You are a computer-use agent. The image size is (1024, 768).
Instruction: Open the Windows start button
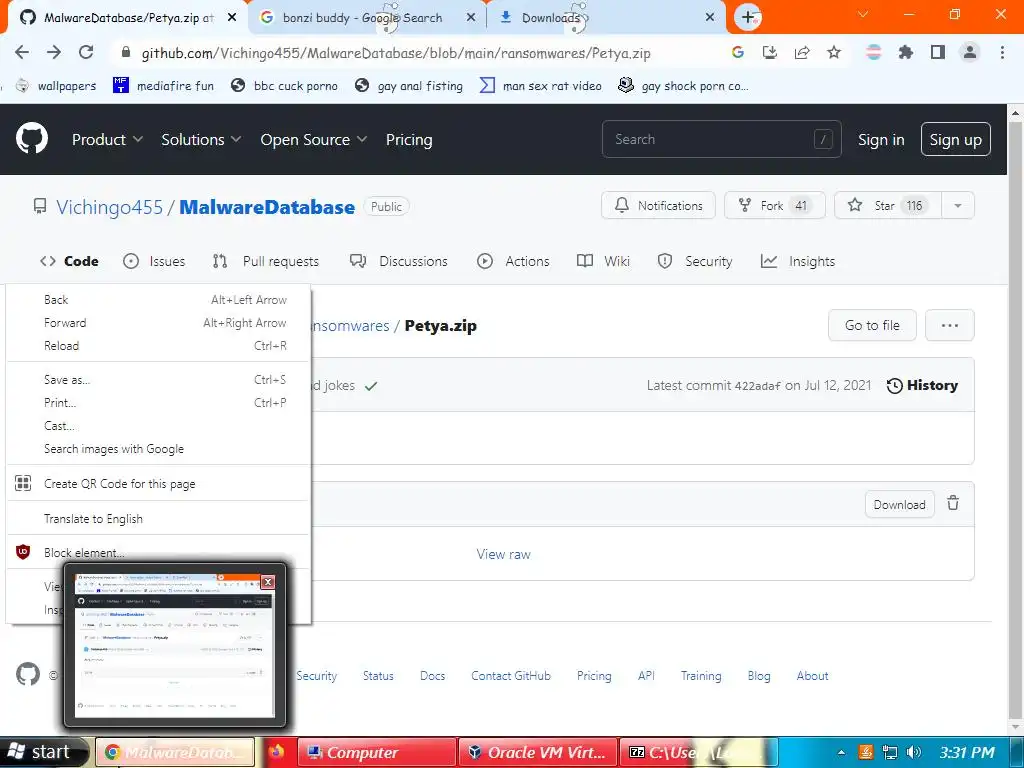(x=43, y=752)
